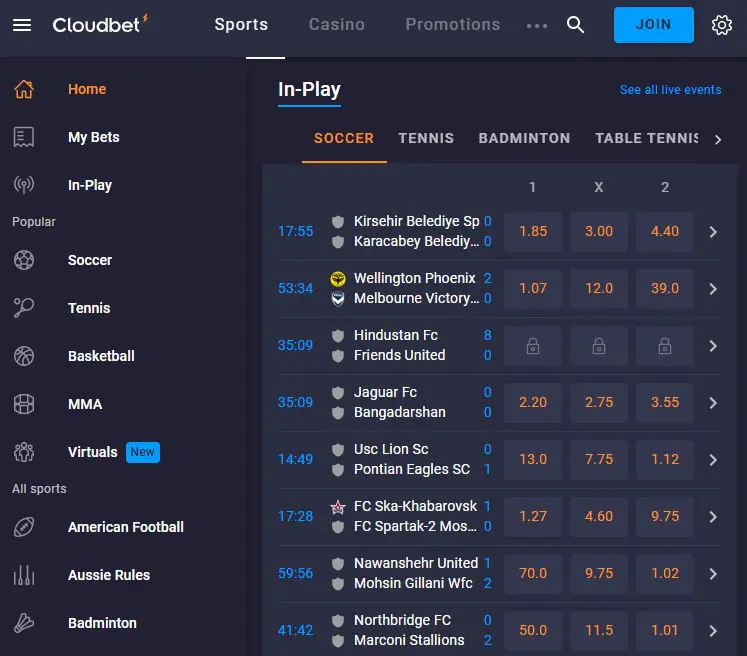Click locked away odds for Friends United
747x656 pixels.
coord(665,346)
